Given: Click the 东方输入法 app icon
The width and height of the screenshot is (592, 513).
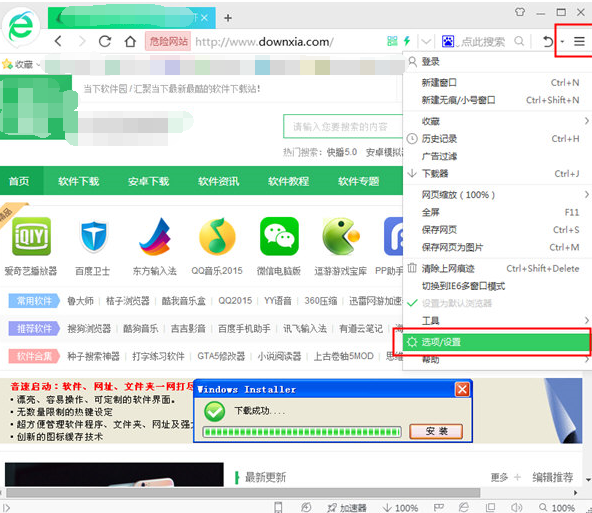Looking at the screenshot, I should click(x=155, y=237).
